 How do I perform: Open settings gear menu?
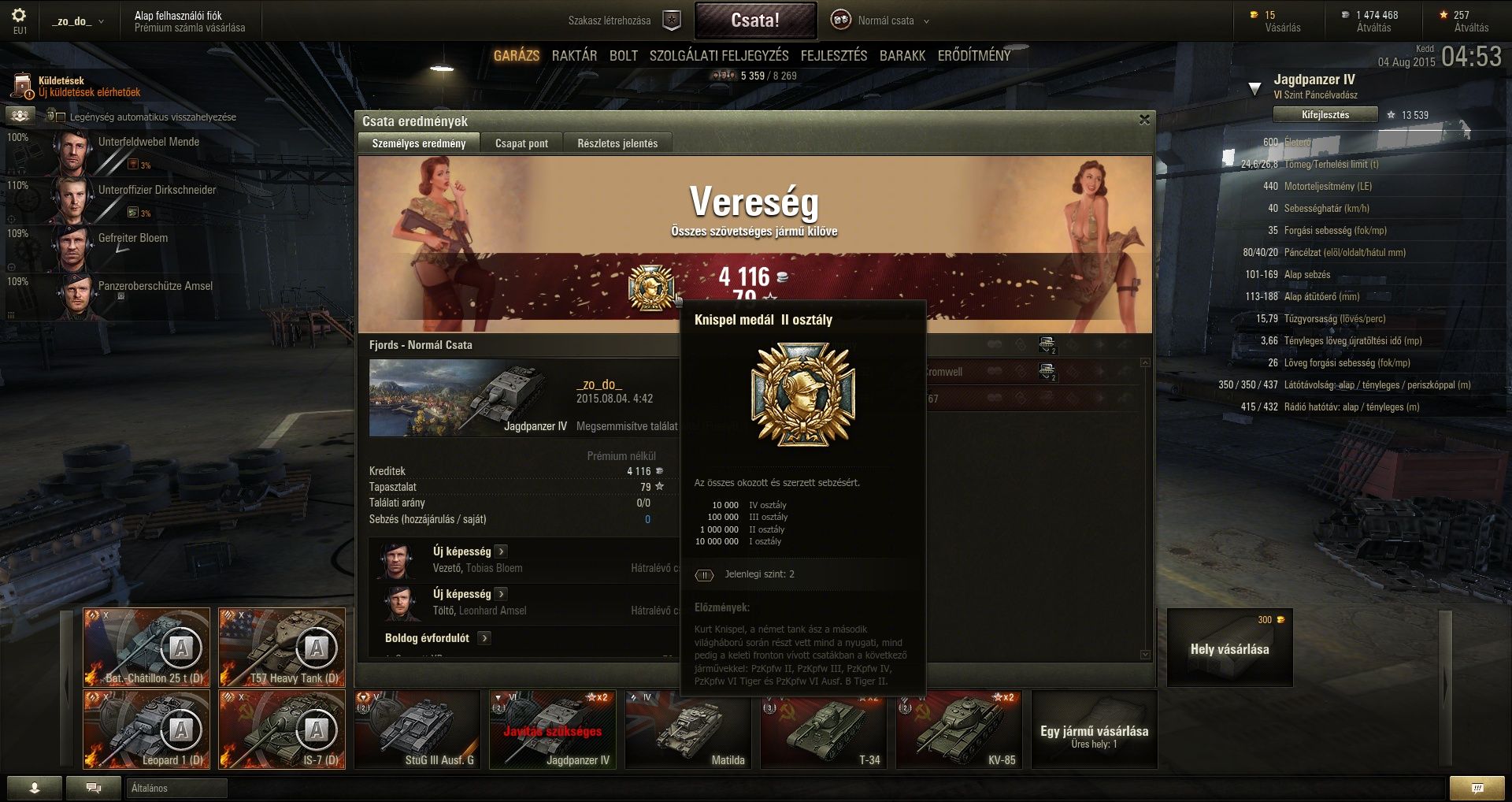(x=19, y=15)
